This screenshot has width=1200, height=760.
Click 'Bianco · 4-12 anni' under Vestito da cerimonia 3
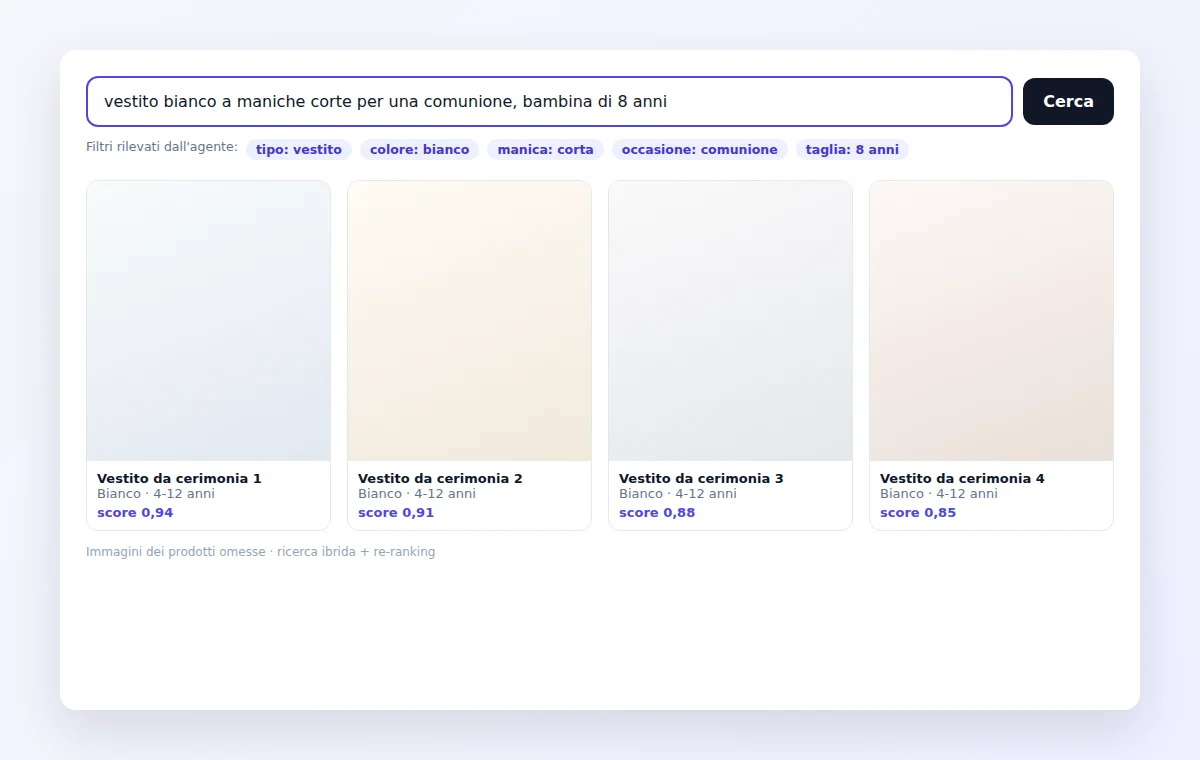[x=678, y=494]
